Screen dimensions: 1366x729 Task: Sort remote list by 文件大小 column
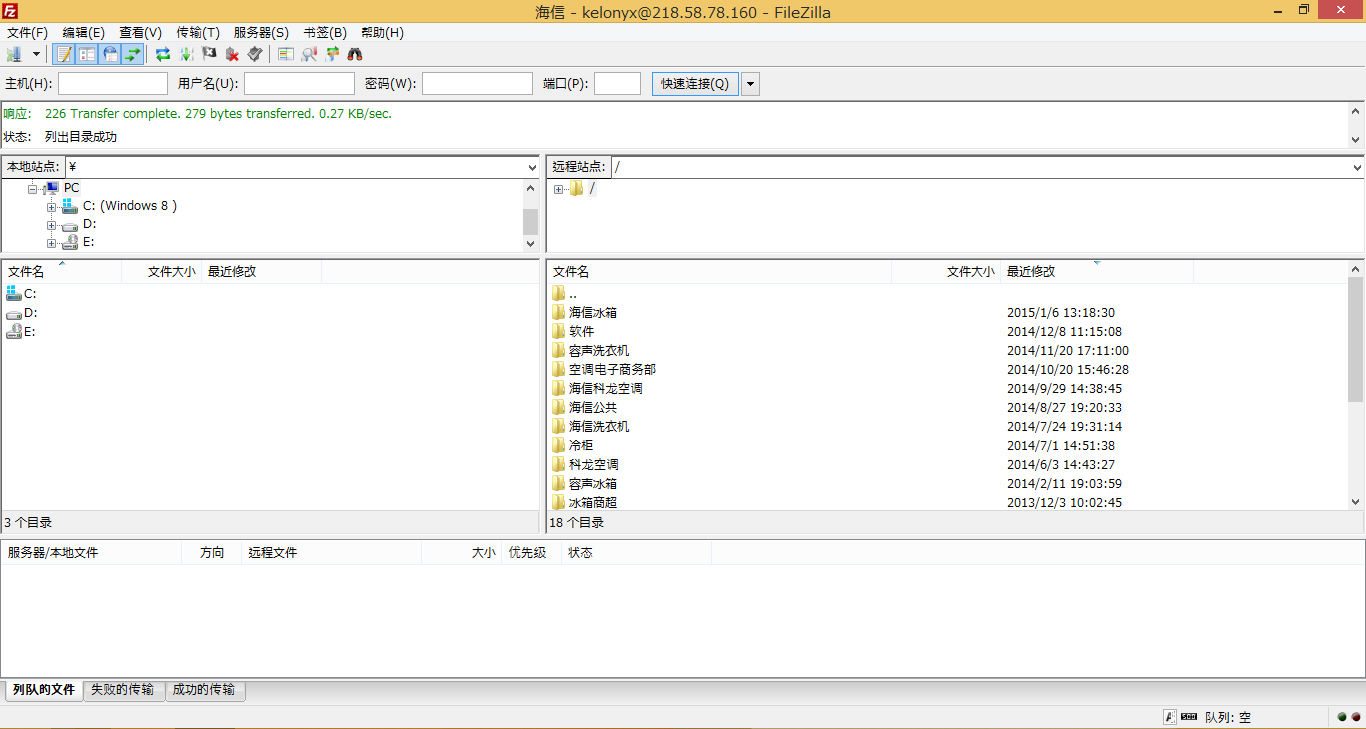946,271
